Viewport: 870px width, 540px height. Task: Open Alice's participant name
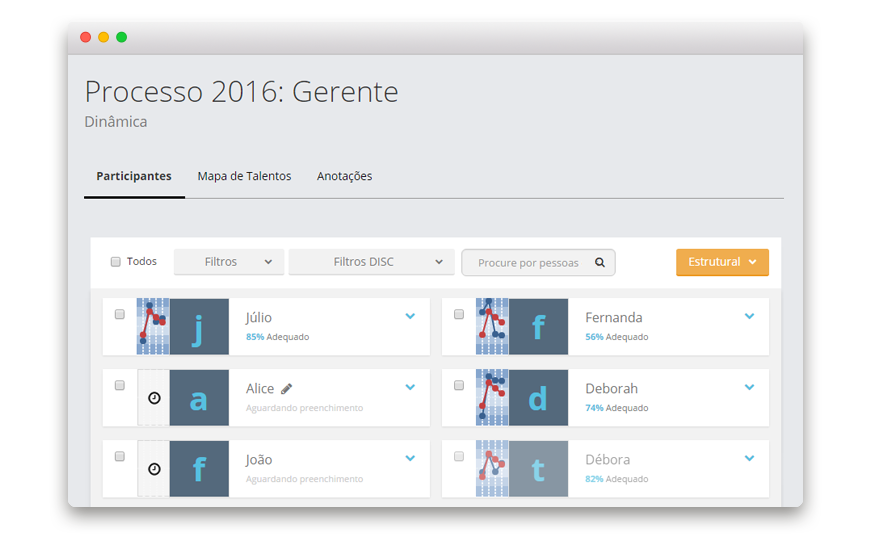point(260,388)
